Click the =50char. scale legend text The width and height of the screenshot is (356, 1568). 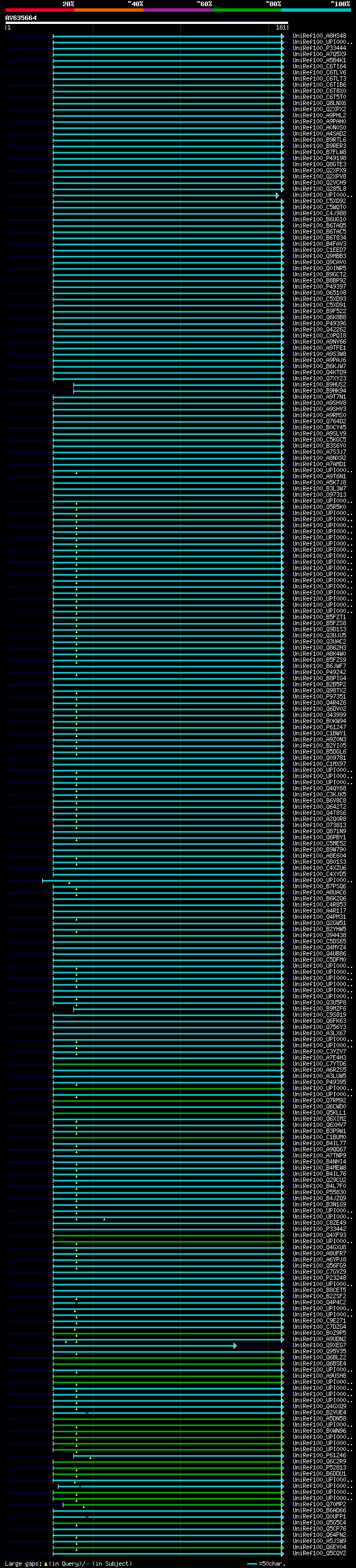click(x=272, y=1563)
